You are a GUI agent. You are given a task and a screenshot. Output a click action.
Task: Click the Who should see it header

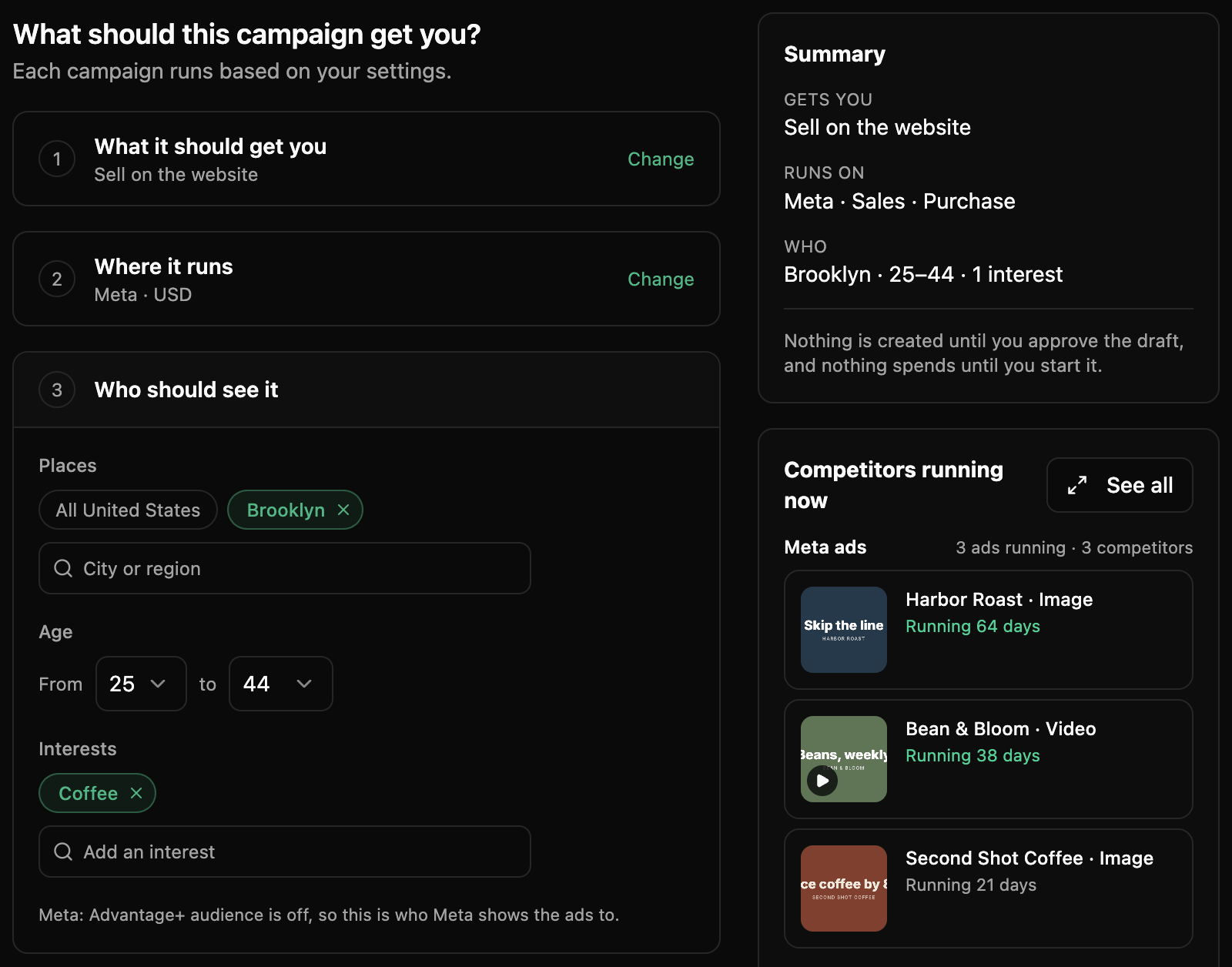(367, 390)
